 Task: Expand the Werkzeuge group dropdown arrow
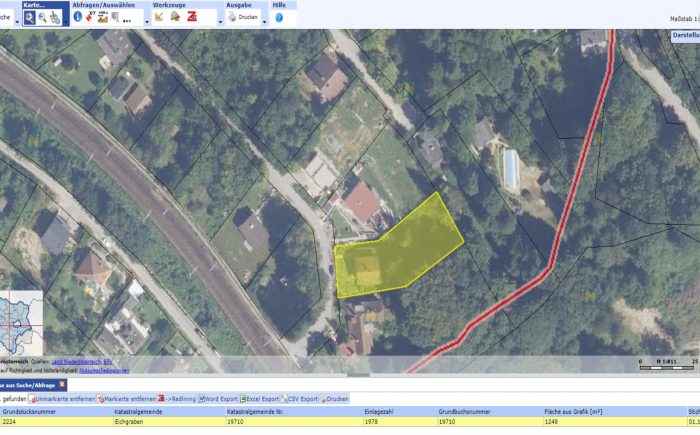coord(220,22)
